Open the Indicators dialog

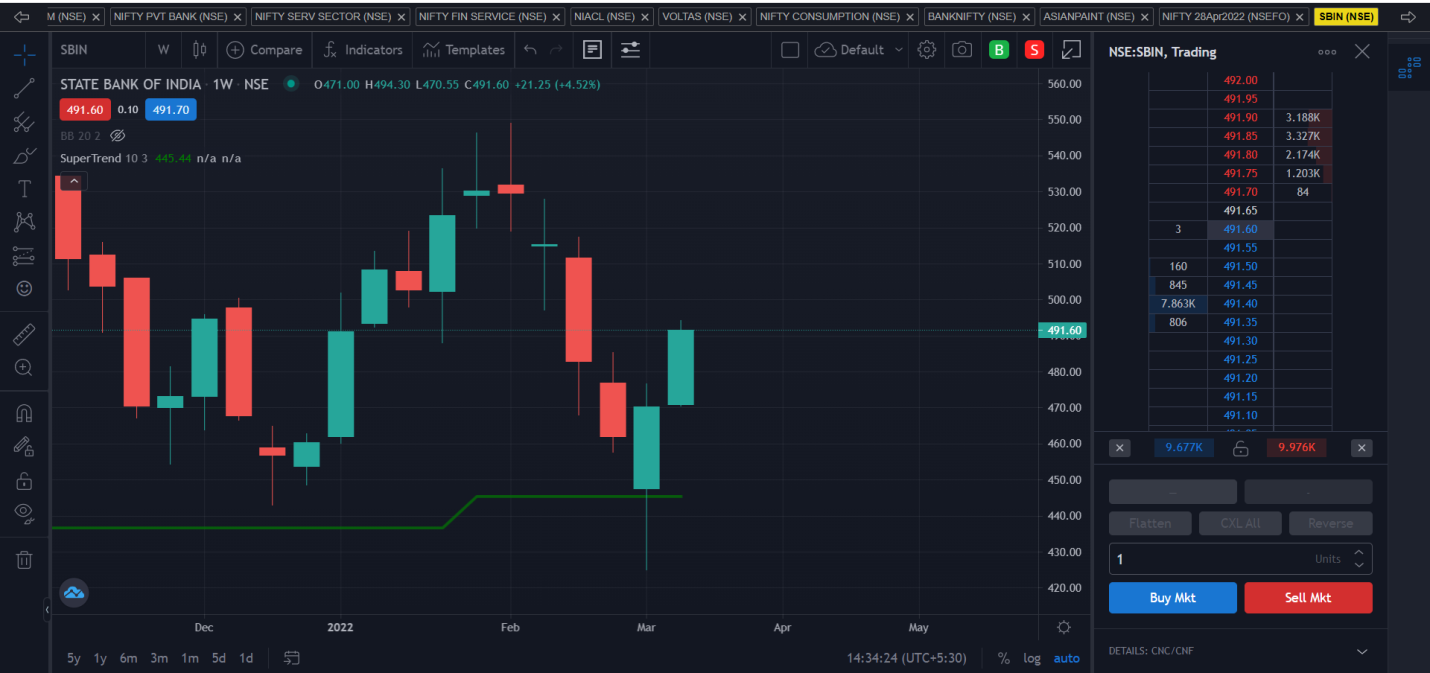[x=362, y=50]
